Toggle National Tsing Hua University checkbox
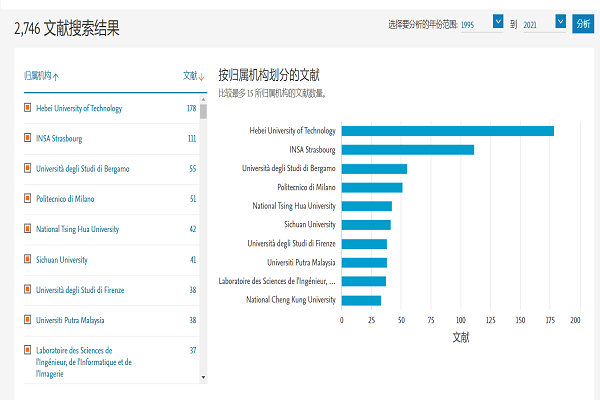Screen dimensions: 600x400 (28, 228)
